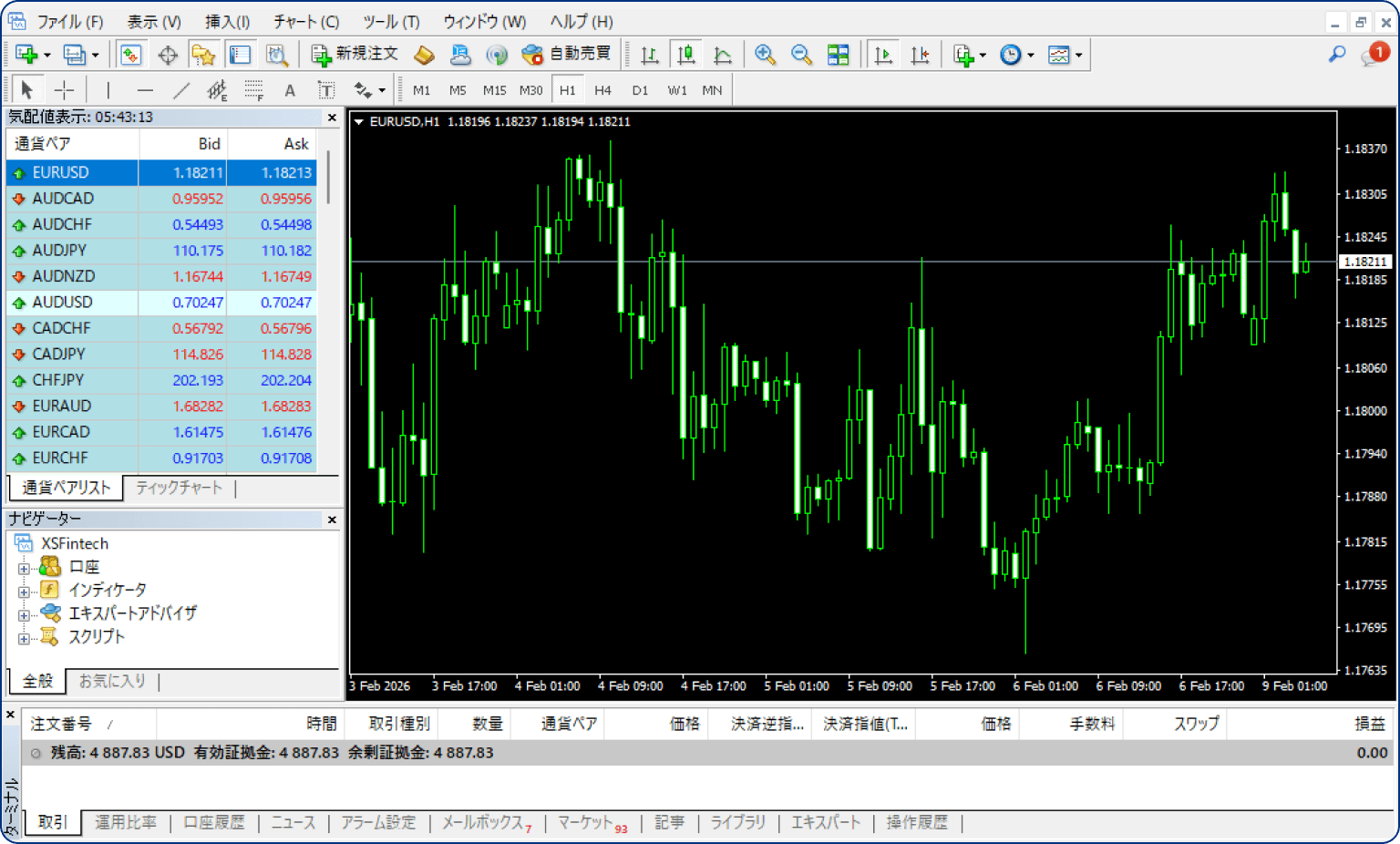
Task: Open the Strategy Tester icon
Action: (x=277, y=55)
